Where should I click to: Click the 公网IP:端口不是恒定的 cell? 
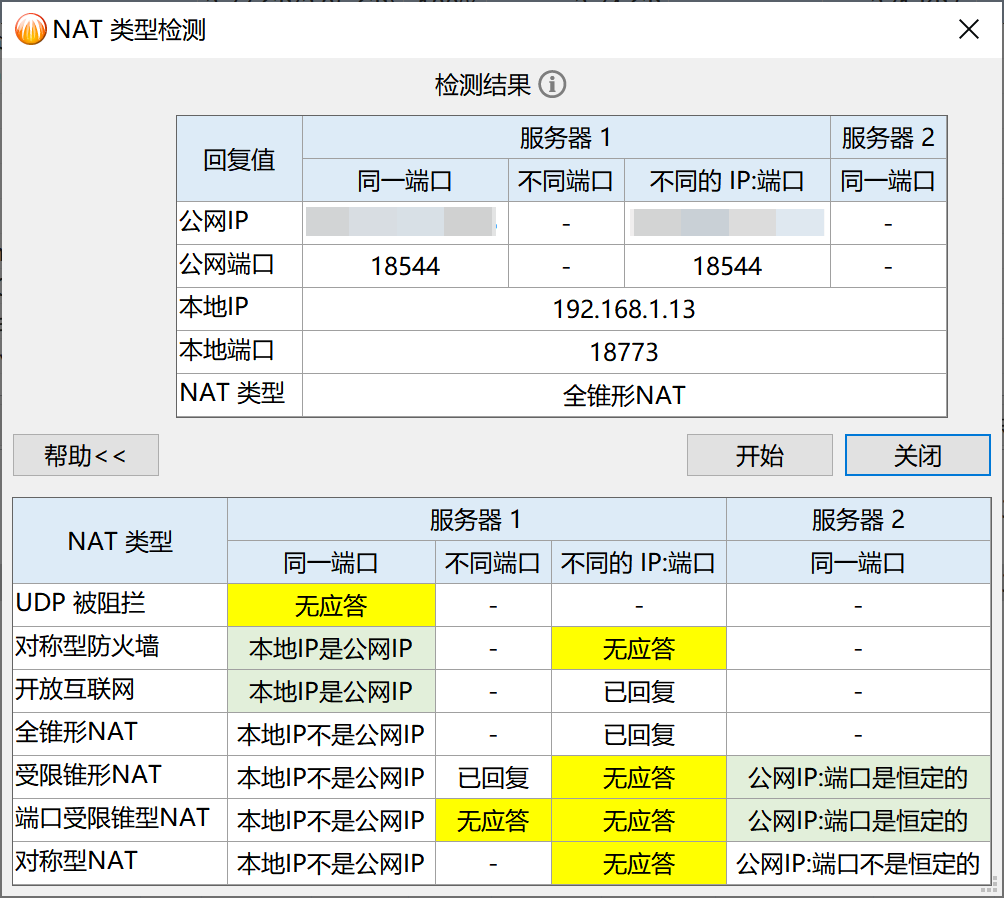coord(857,864)
